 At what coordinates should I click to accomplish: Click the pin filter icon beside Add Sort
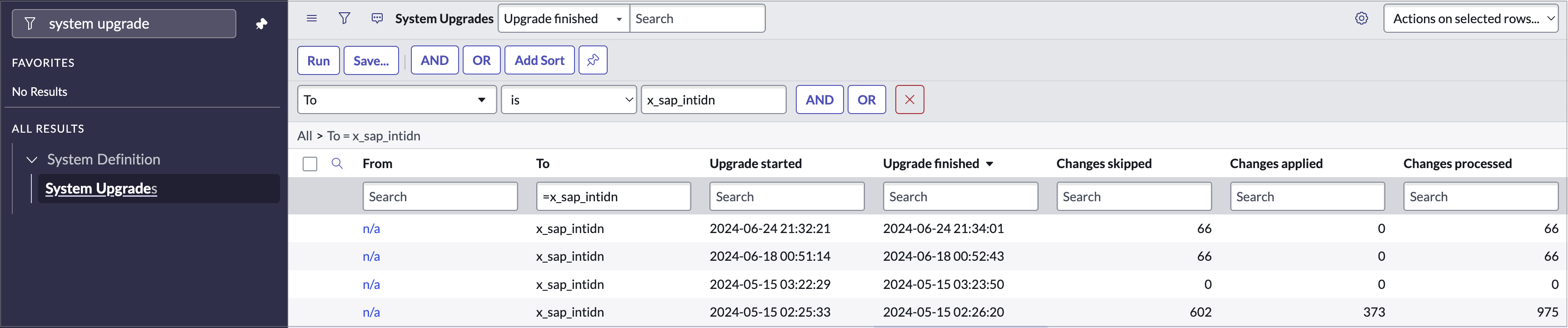[592, 60]
